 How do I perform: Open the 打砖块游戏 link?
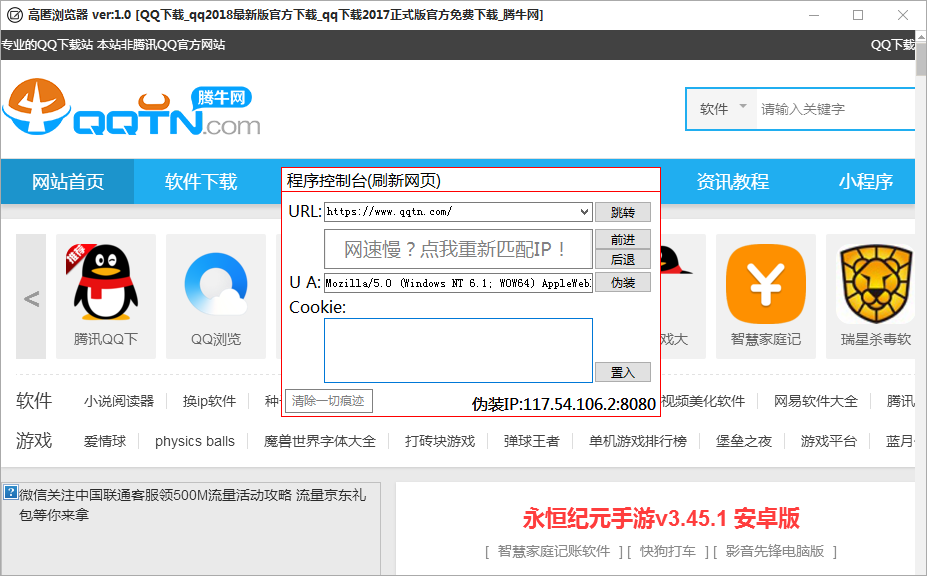(440, 441)
